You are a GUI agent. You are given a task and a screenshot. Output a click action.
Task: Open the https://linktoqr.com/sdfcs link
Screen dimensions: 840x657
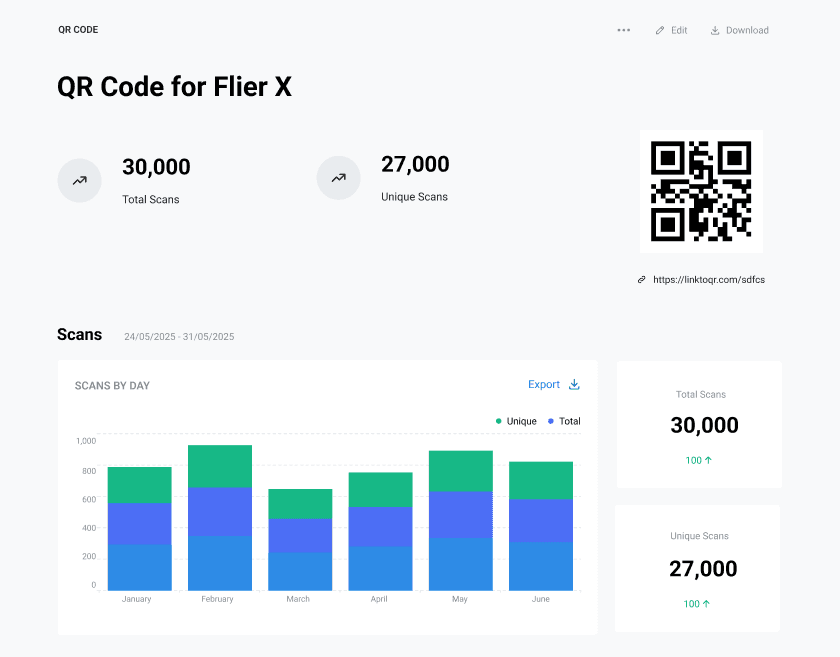tap(709, 280)
